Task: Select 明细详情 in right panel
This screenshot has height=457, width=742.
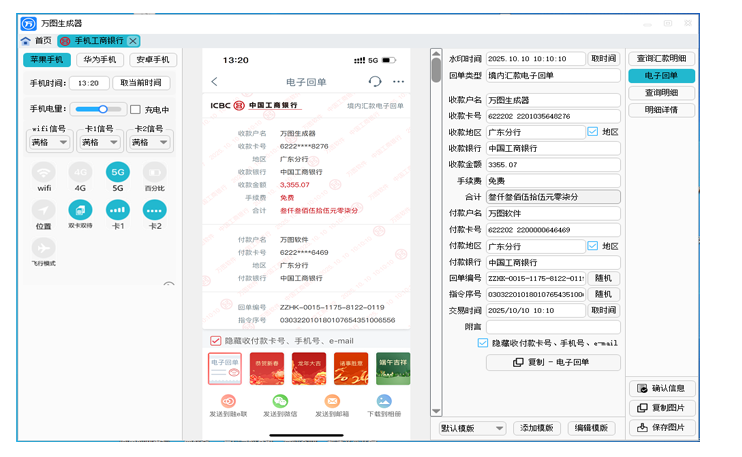Action: pyautogui.click(x=662, y=110)
